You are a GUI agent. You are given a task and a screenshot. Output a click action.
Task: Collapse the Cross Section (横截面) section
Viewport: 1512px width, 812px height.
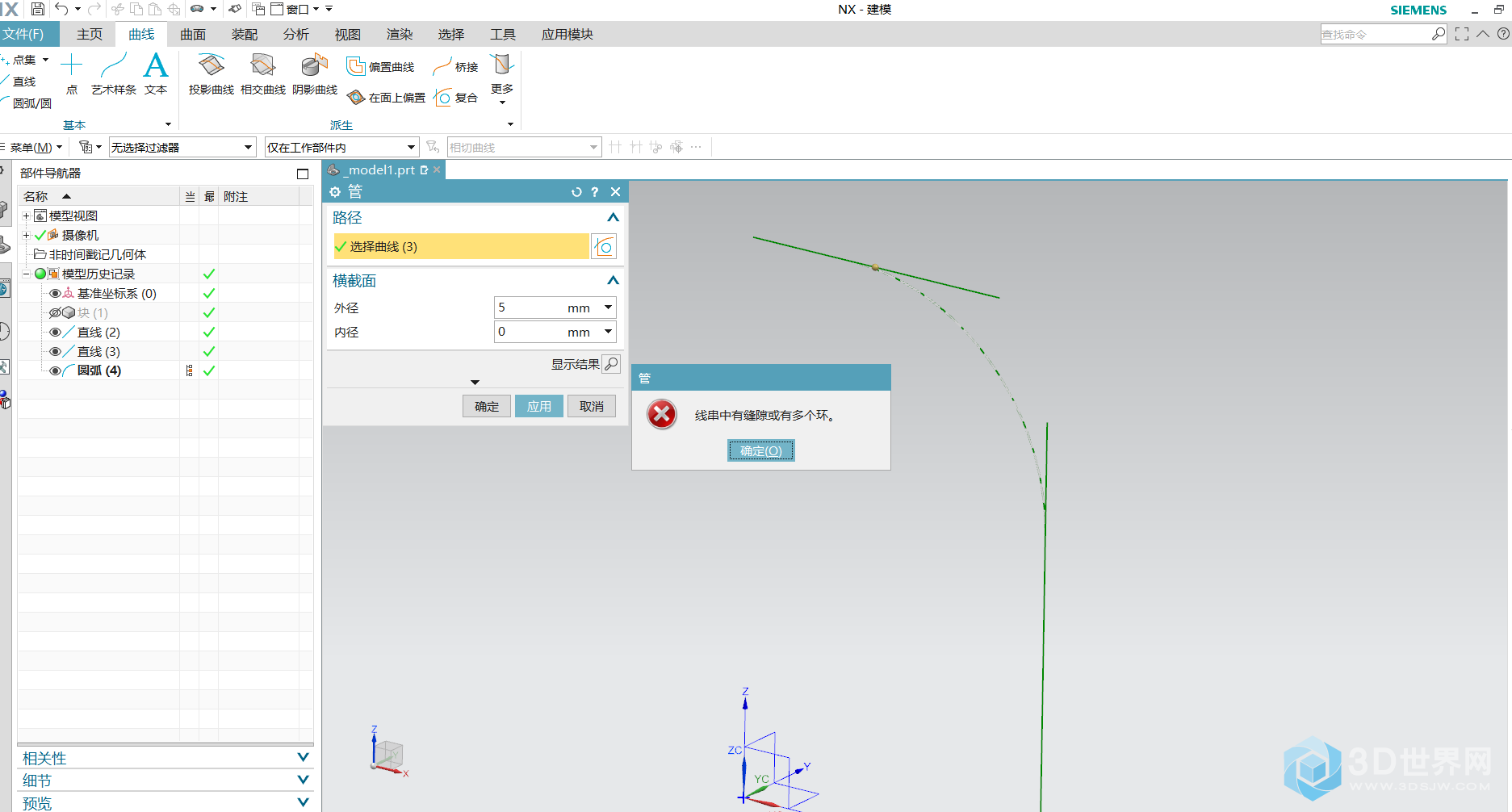(x=613, y=281)
